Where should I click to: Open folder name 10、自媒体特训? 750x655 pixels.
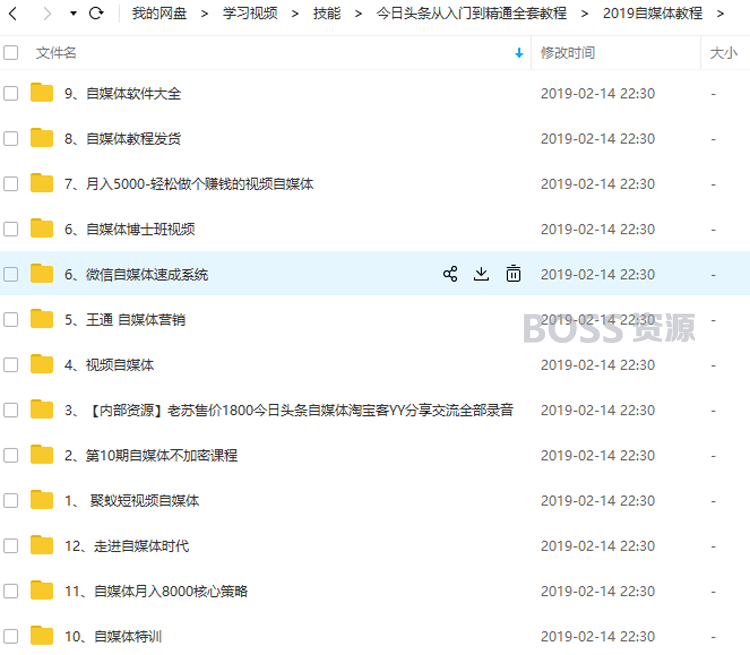click(113, 636)
